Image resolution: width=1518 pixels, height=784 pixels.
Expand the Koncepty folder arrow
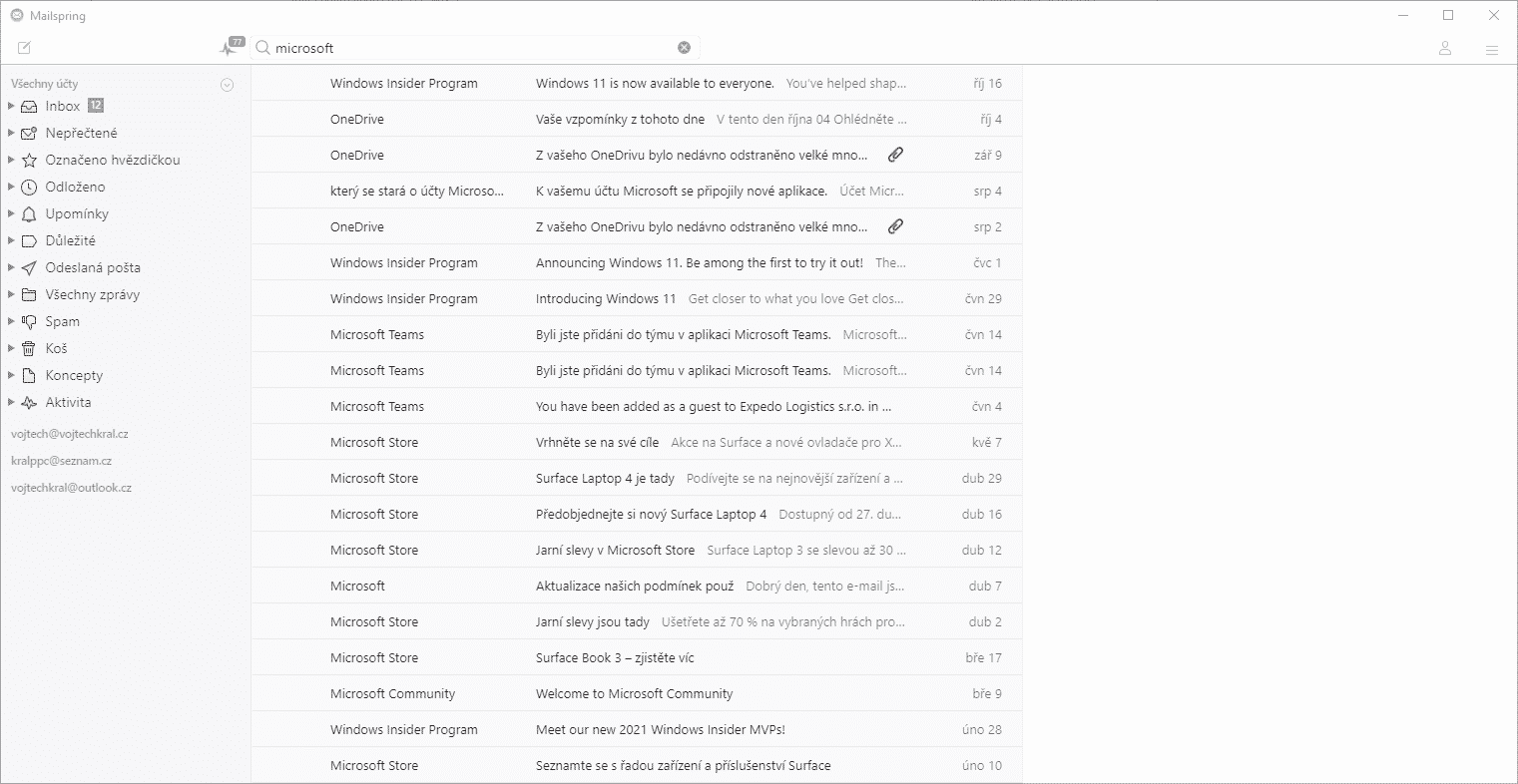(x=11, y=375)
